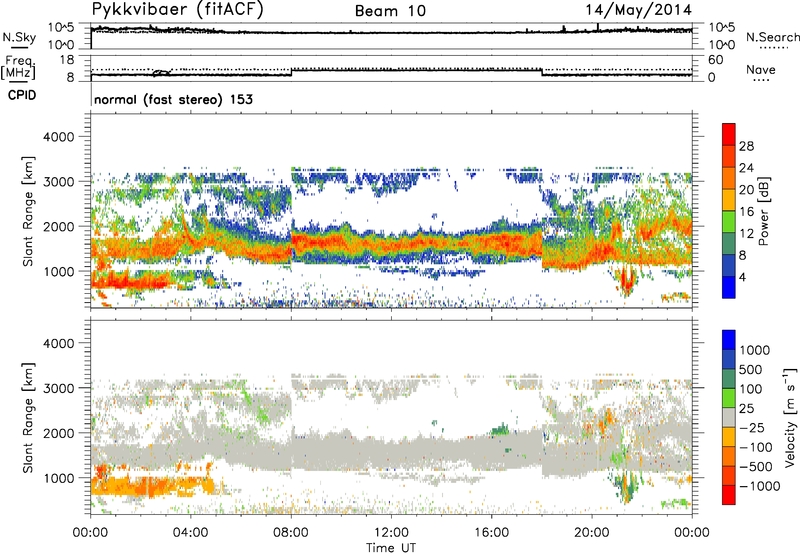Click the 'N.Sky' legend label
This screenshot has width=800, height=554.
[19, 37]
